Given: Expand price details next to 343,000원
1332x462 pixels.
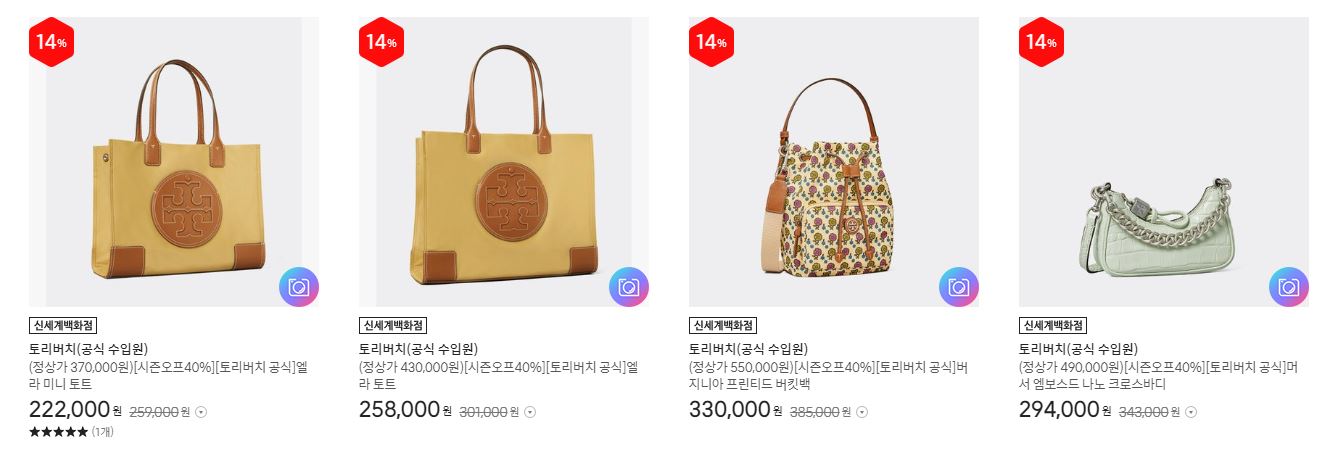Looking at the screenshot, I should pyautogui.click(x=1191, y=412).
